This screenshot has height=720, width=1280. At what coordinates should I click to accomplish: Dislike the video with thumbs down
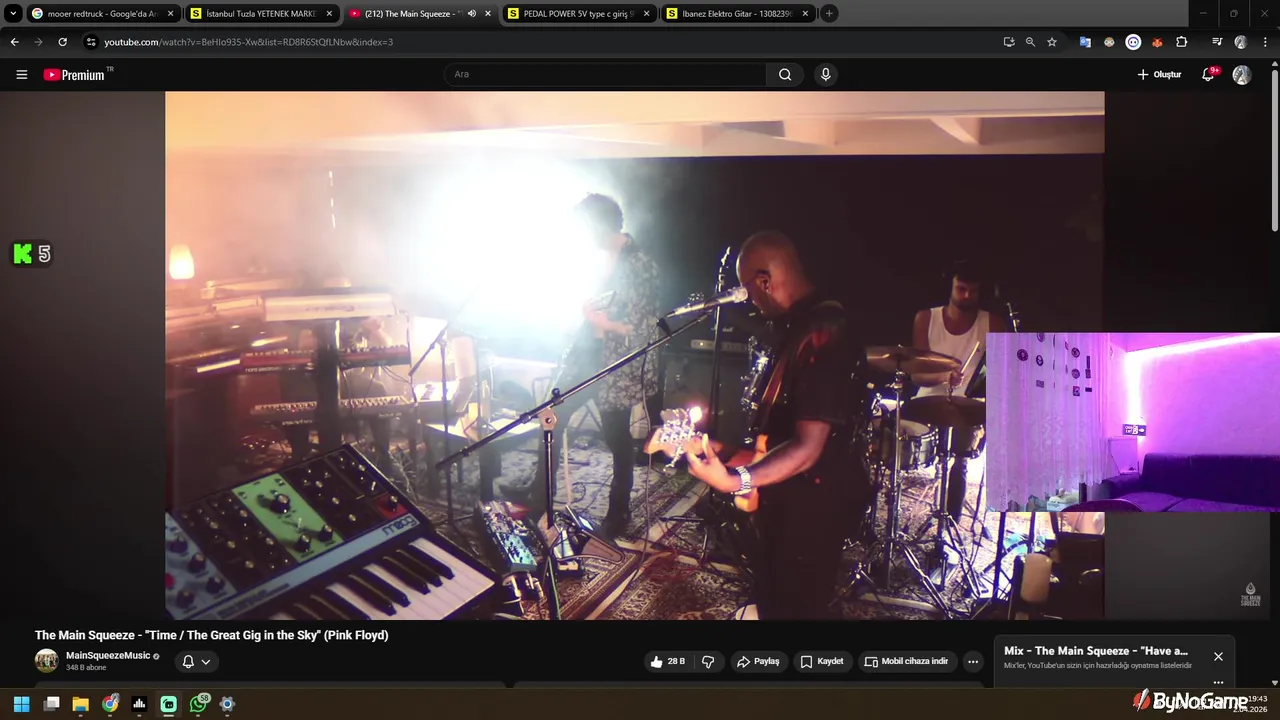pos(708,661)
